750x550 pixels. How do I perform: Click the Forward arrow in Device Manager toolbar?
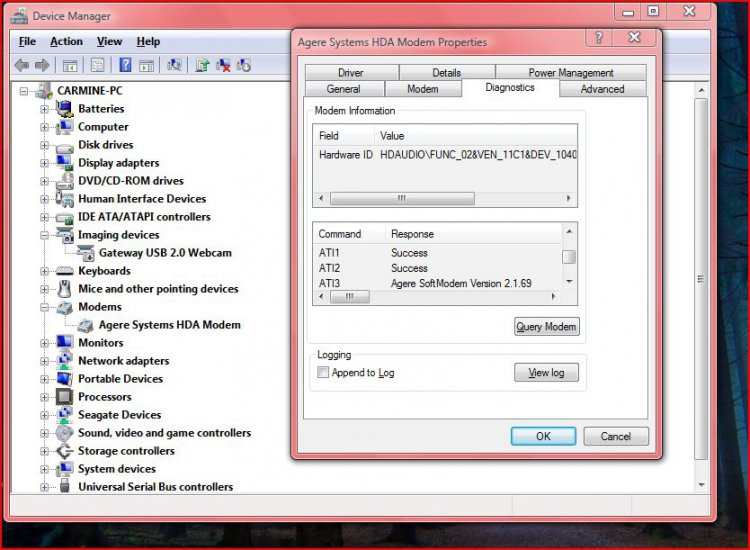(x=43, y=65)
